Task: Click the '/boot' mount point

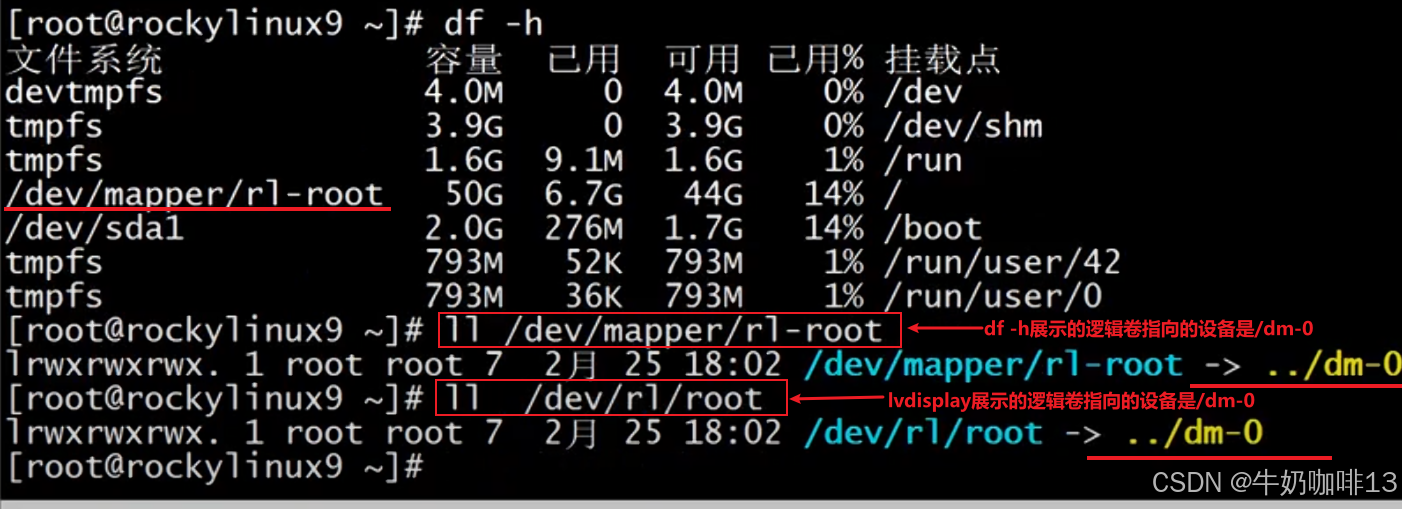Action: tap(934, 228)
